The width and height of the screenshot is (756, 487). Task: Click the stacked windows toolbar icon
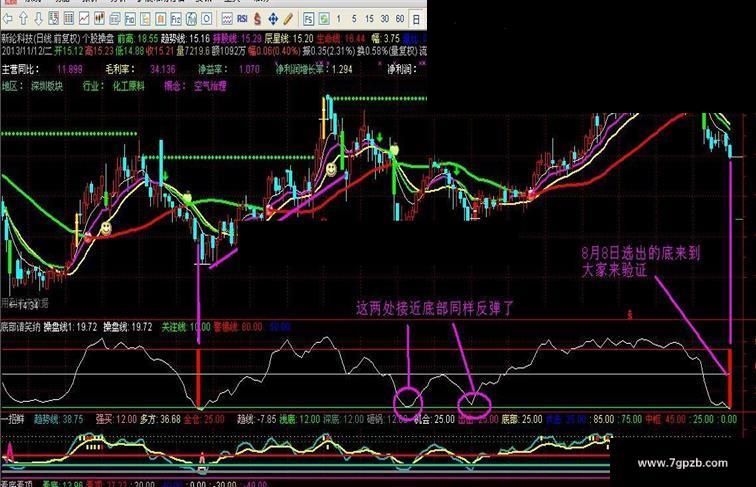click(x=115, y=19)
